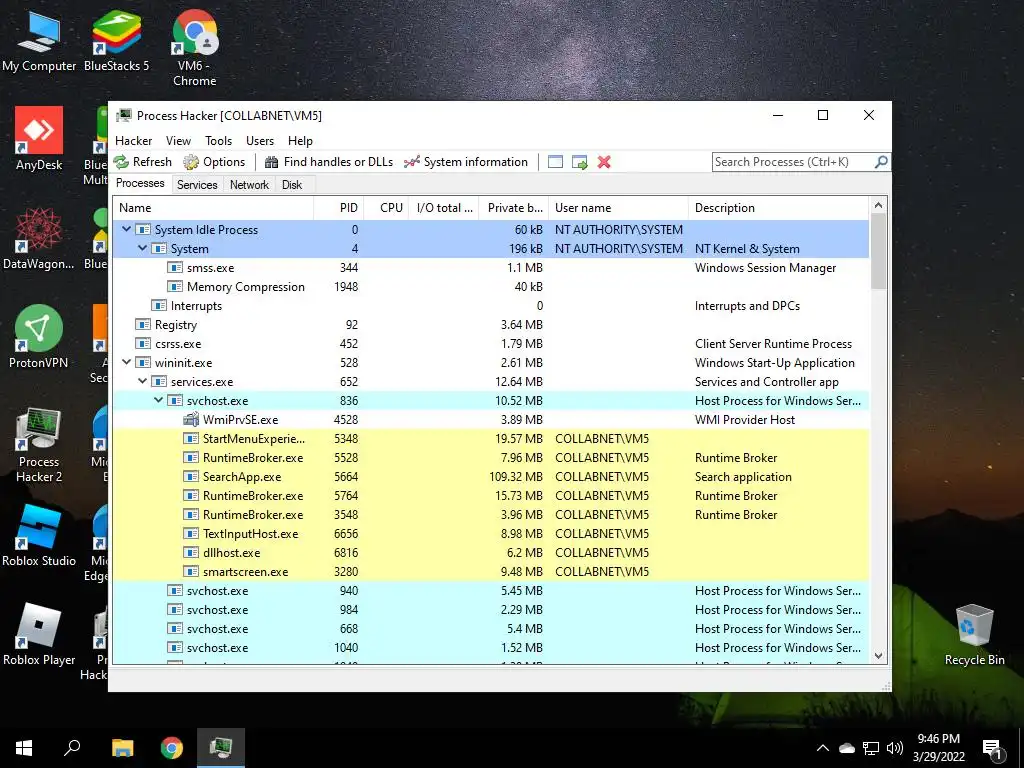
Task: Click the WmiPrvSE.exe process icon
Action: [191, 419]
